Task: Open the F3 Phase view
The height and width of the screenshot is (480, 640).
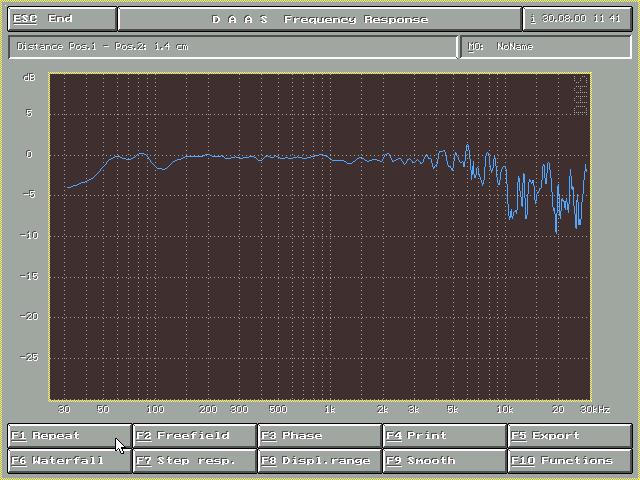Action: 319,436
